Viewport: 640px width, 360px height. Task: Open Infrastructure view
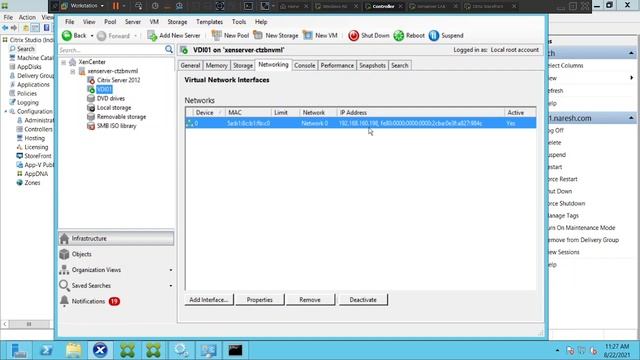click(116, 238)
